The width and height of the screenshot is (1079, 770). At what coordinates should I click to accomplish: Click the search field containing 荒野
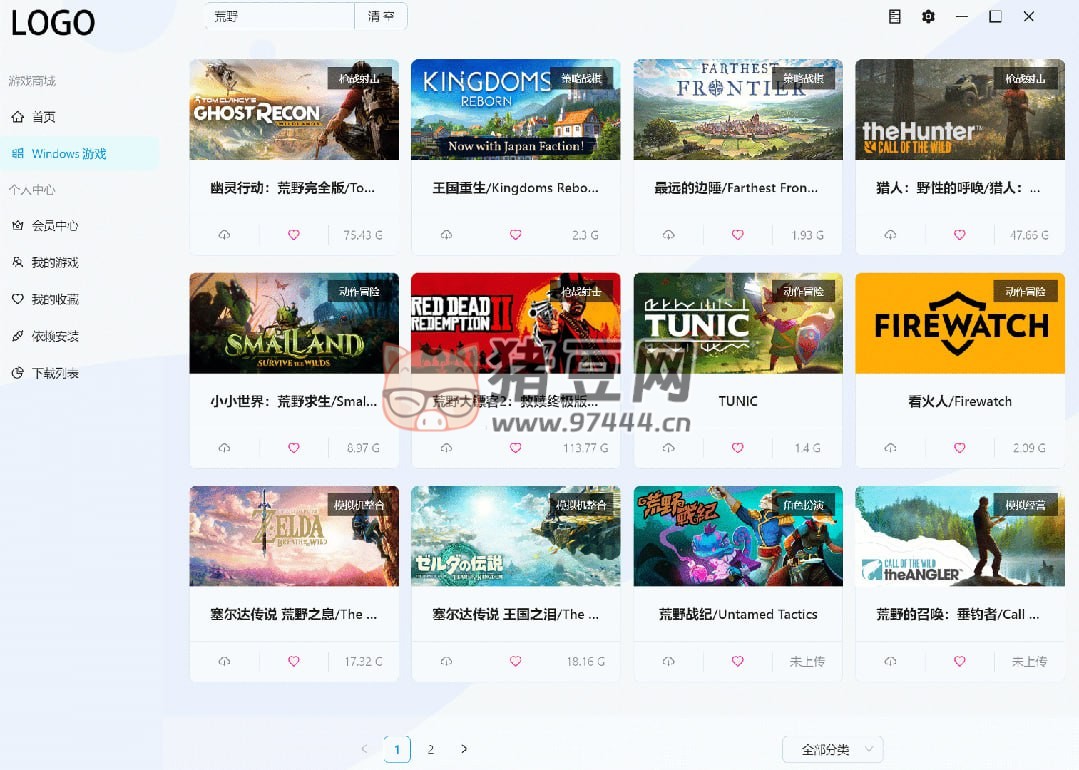click(x=280, y=16)
